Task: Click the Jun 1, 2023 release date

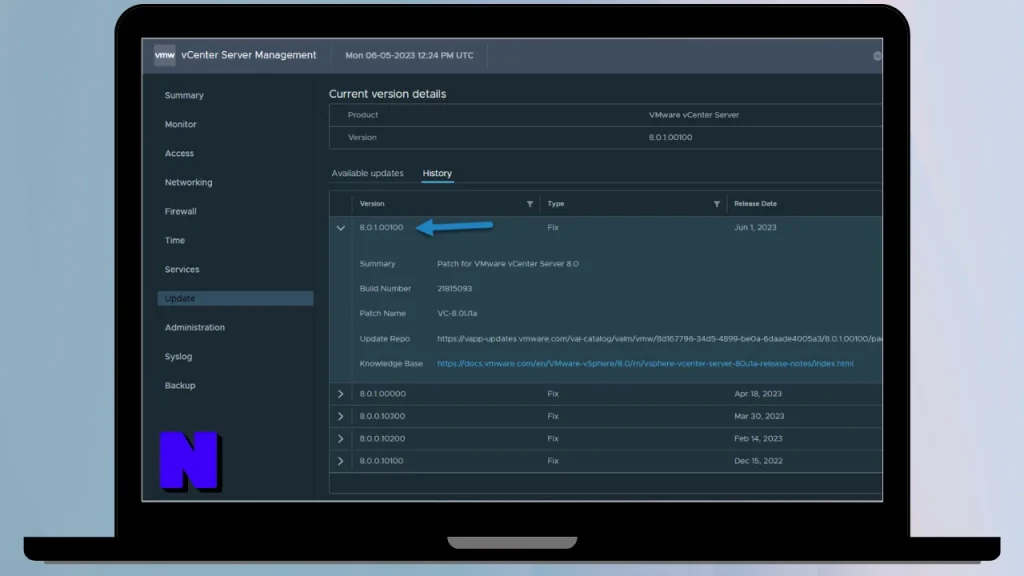Action: click(755, 228)
